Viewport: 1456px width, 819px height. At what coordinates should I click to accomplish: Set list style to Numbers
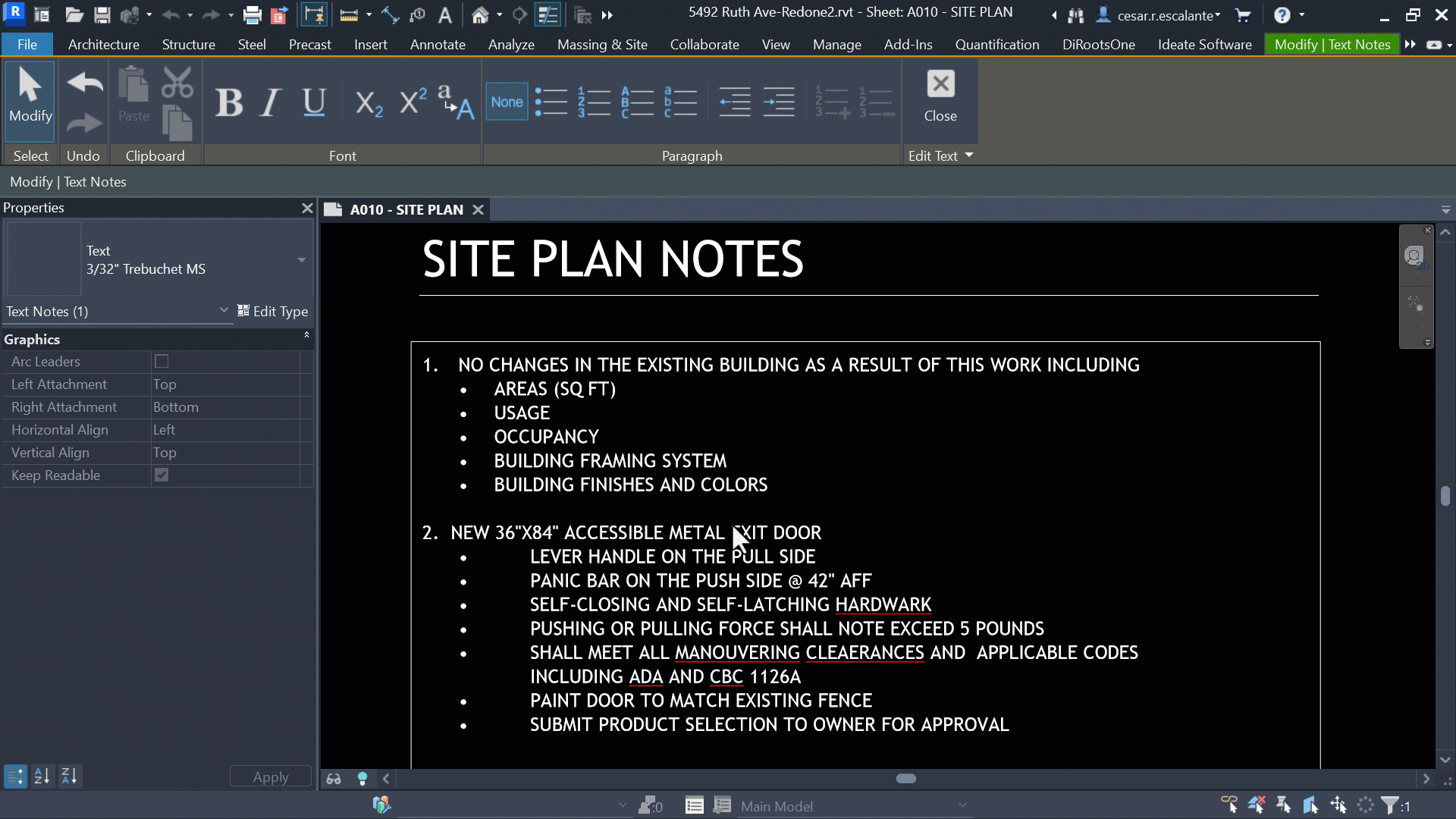pos(594,102)
